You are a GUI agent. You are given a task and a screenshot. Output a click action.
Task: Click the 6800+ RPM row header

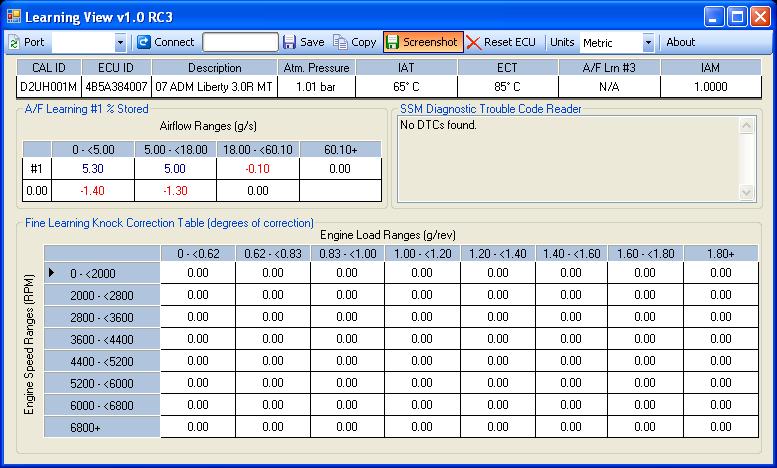coord(102,426)
